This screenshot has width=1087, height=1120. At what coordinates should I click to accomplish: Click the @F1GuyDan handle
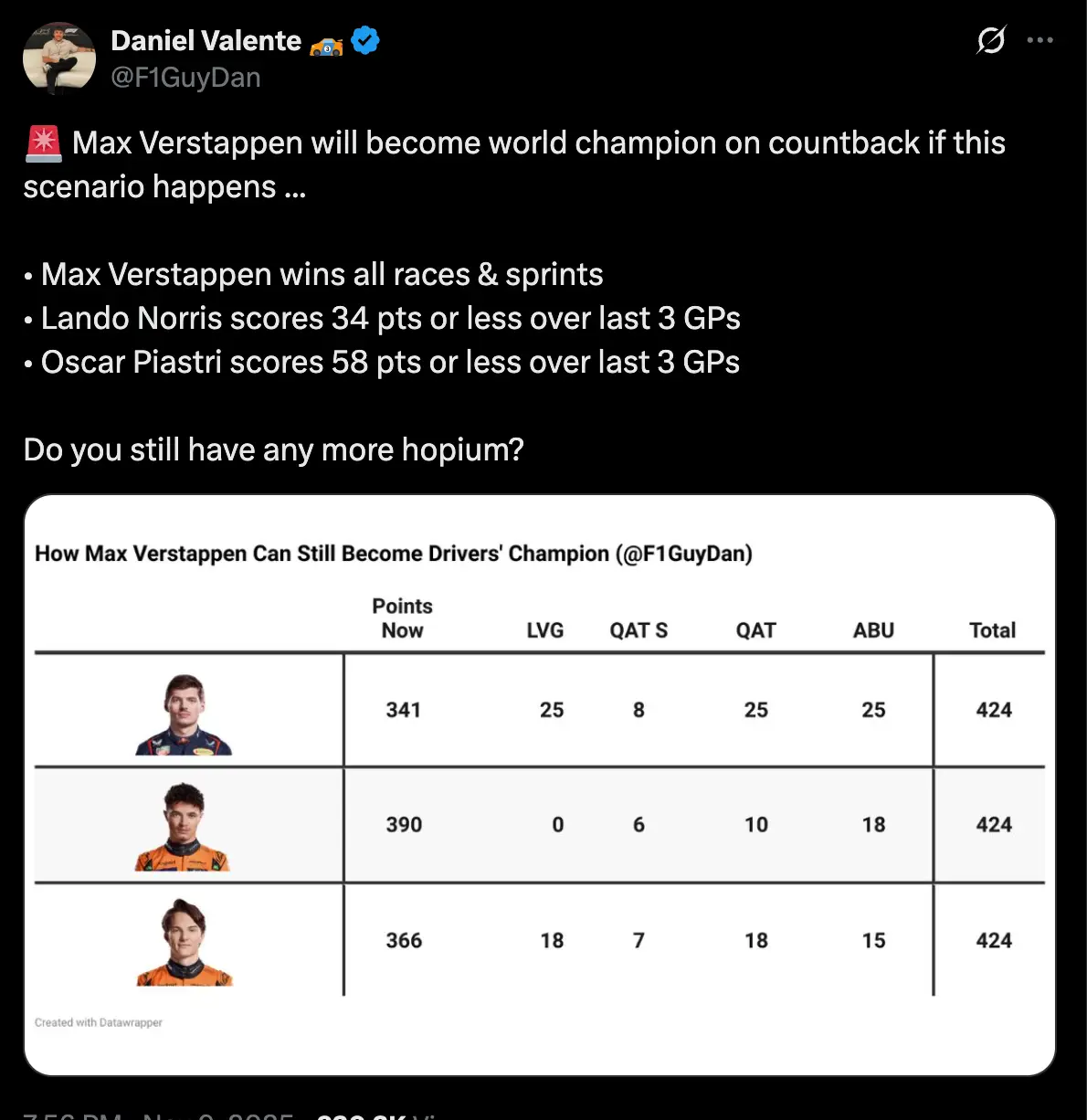[185, 78]
